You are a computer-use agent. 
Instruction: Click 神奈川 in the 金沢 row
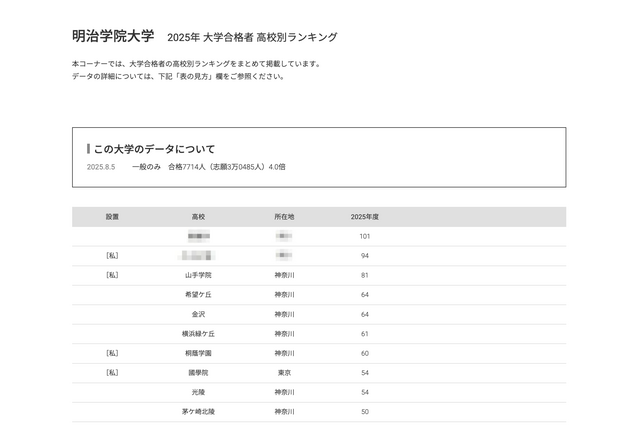(x=284, y=314)
